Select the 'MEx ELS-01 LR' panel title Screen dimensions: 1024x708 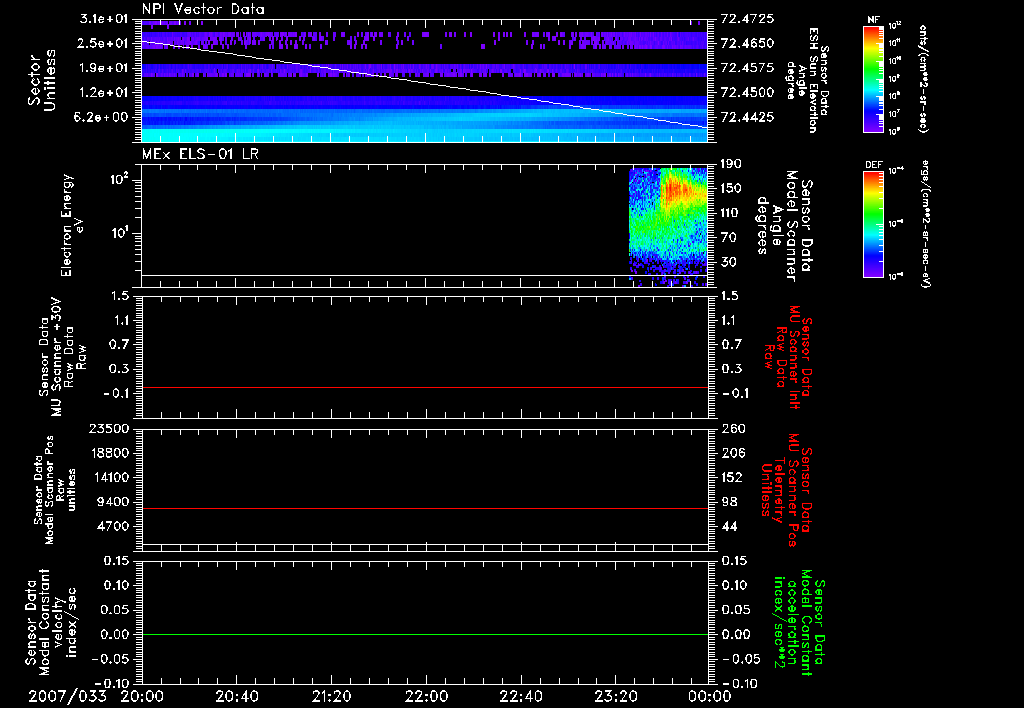[x=200, y=154]
